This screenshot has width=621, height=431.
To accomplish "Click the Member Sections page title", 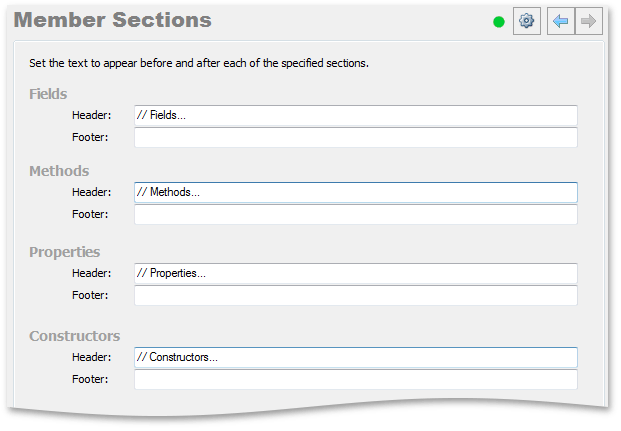I will pos(112,20).
